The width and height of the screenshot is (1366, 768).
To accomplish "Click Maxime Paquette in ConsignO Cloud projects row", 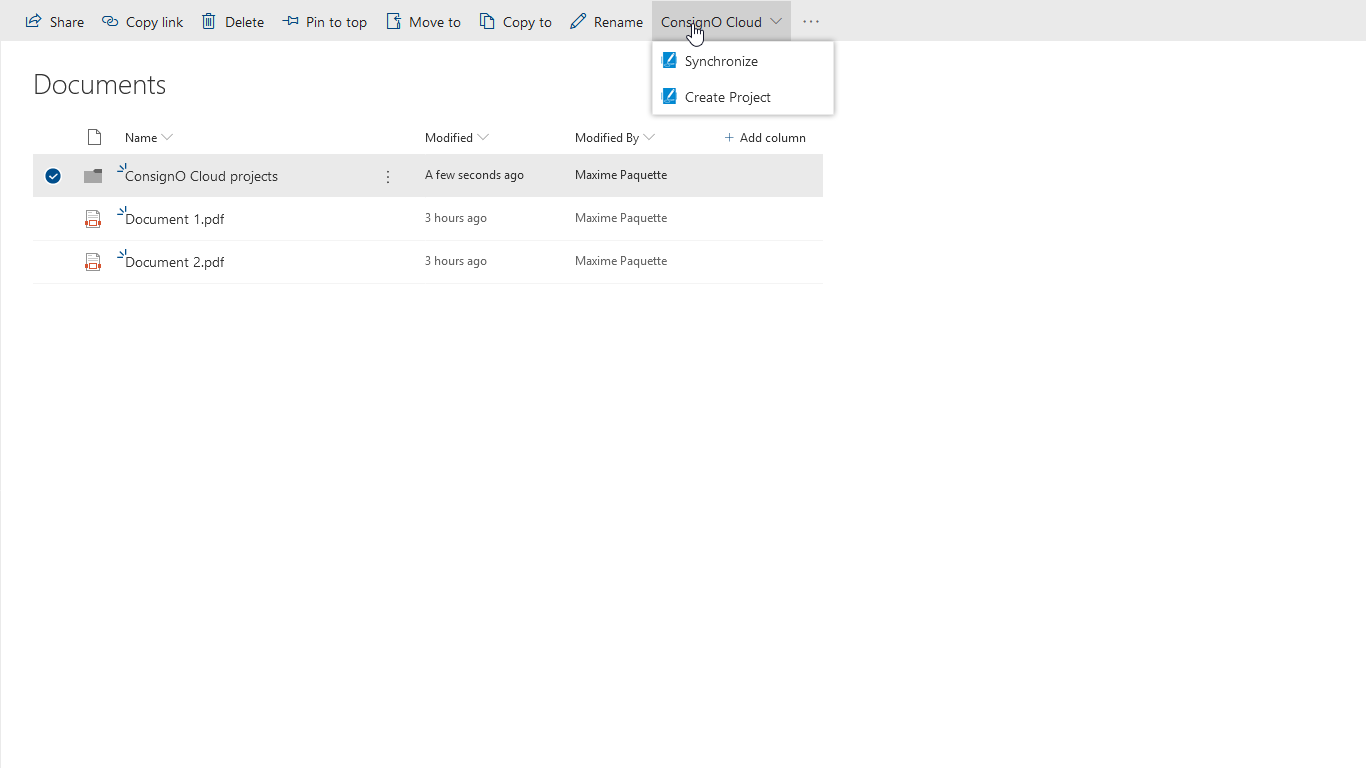I will pyautogui.click(x=621, y=175).
